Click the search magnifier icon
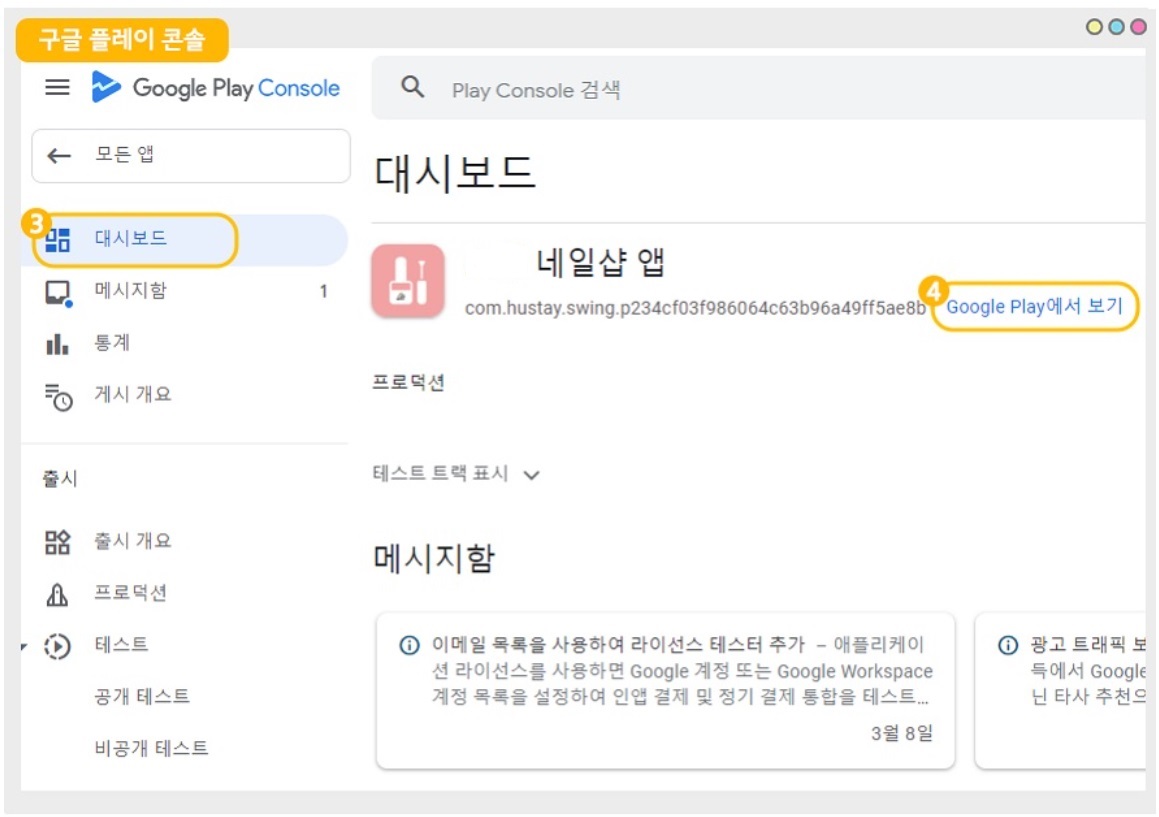 click(412, 87)
